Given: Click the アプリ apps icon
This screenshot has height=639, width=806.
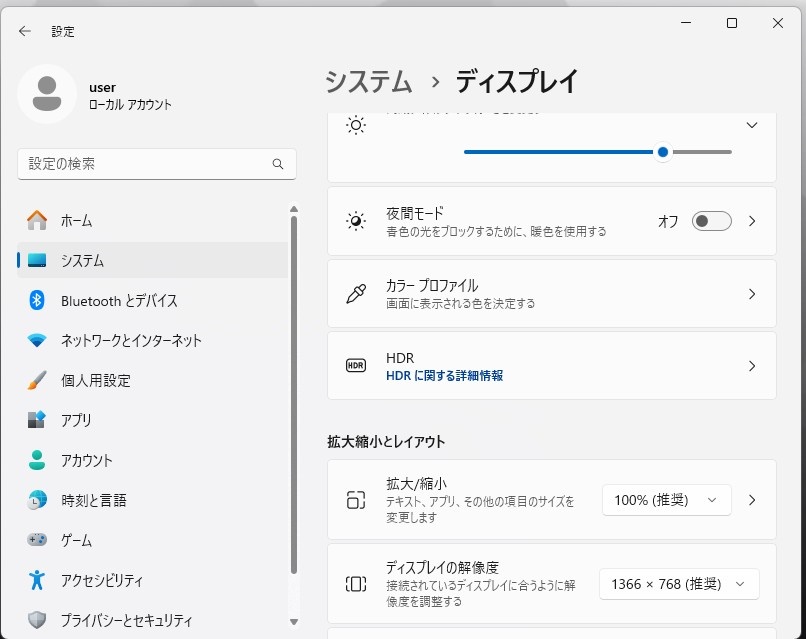Looking at the screenshot, I should pos(37,420).
